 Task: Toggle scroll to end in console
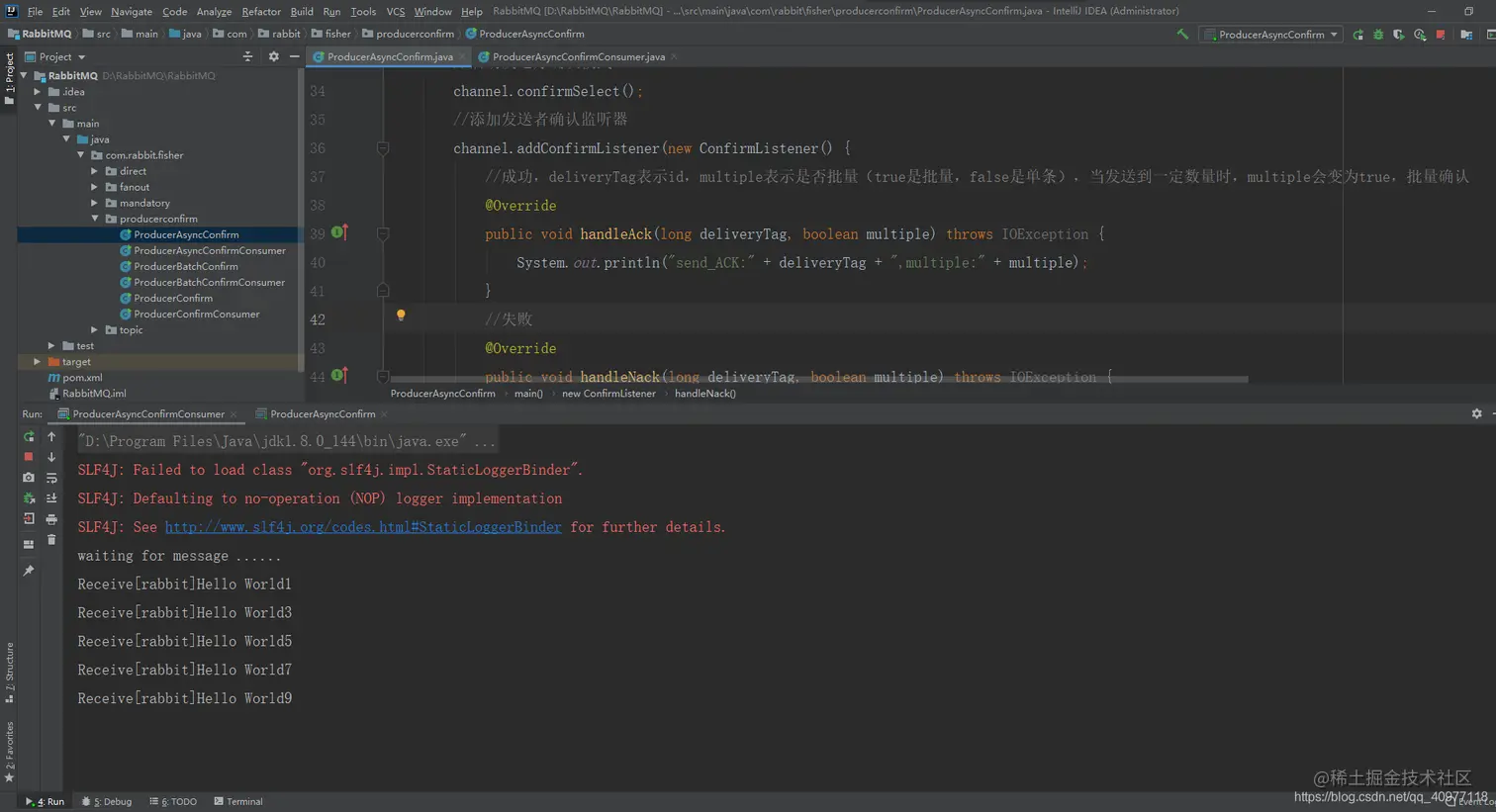click(51, 498)
